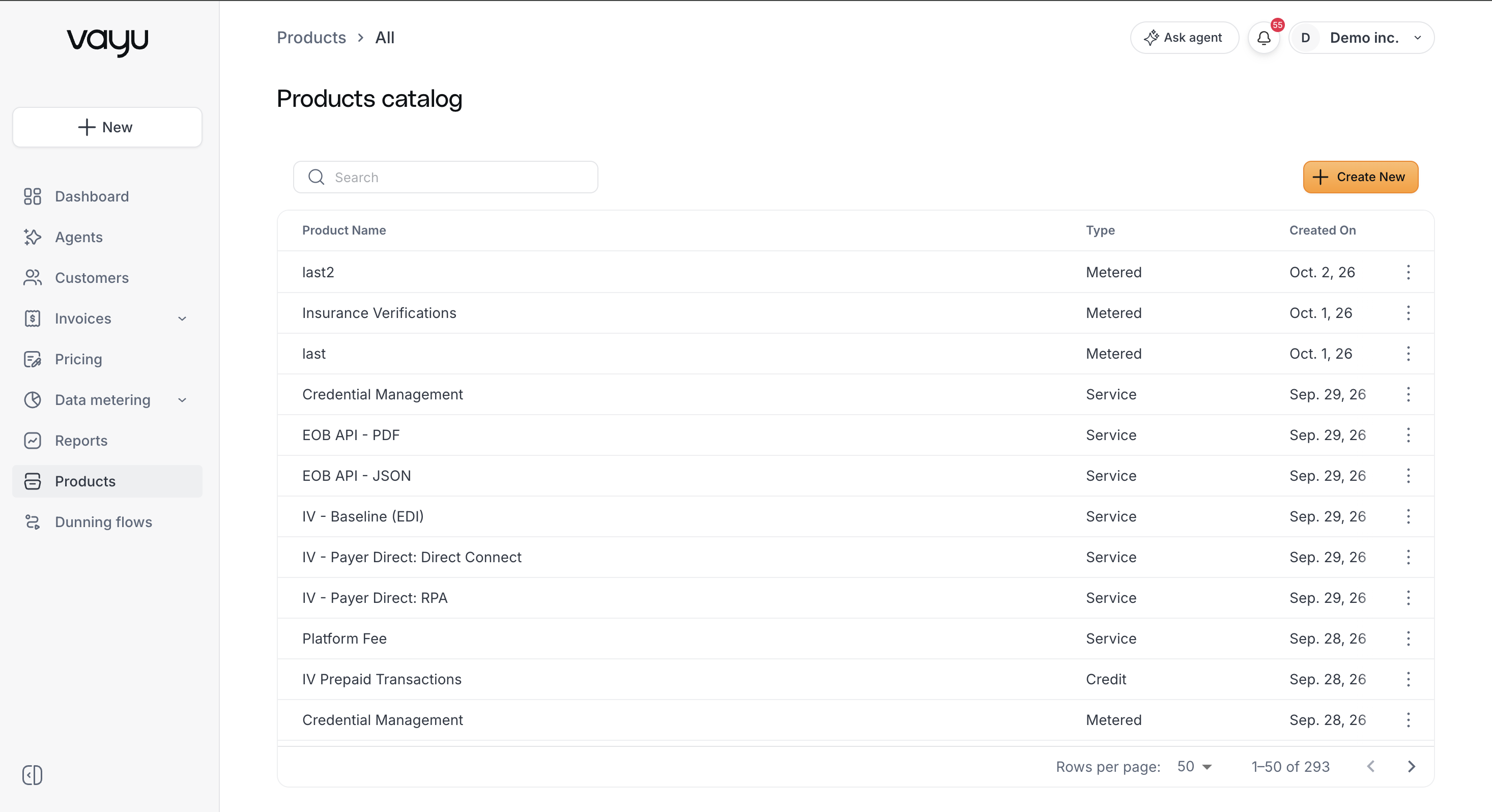Open row options for IV Prepaid Transactions
1492x812 pixels.
pos(1408,679)
